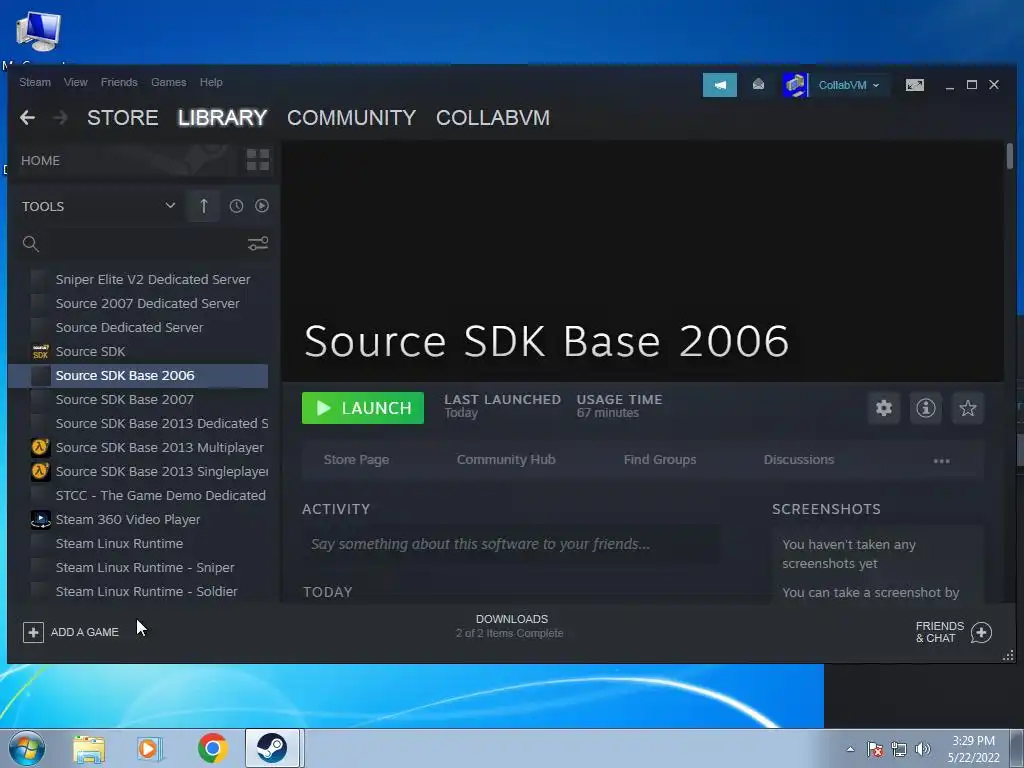Expand the TOOLS category dropdown
This screenshot has height=768, width=1024.
tap(170, 206)
